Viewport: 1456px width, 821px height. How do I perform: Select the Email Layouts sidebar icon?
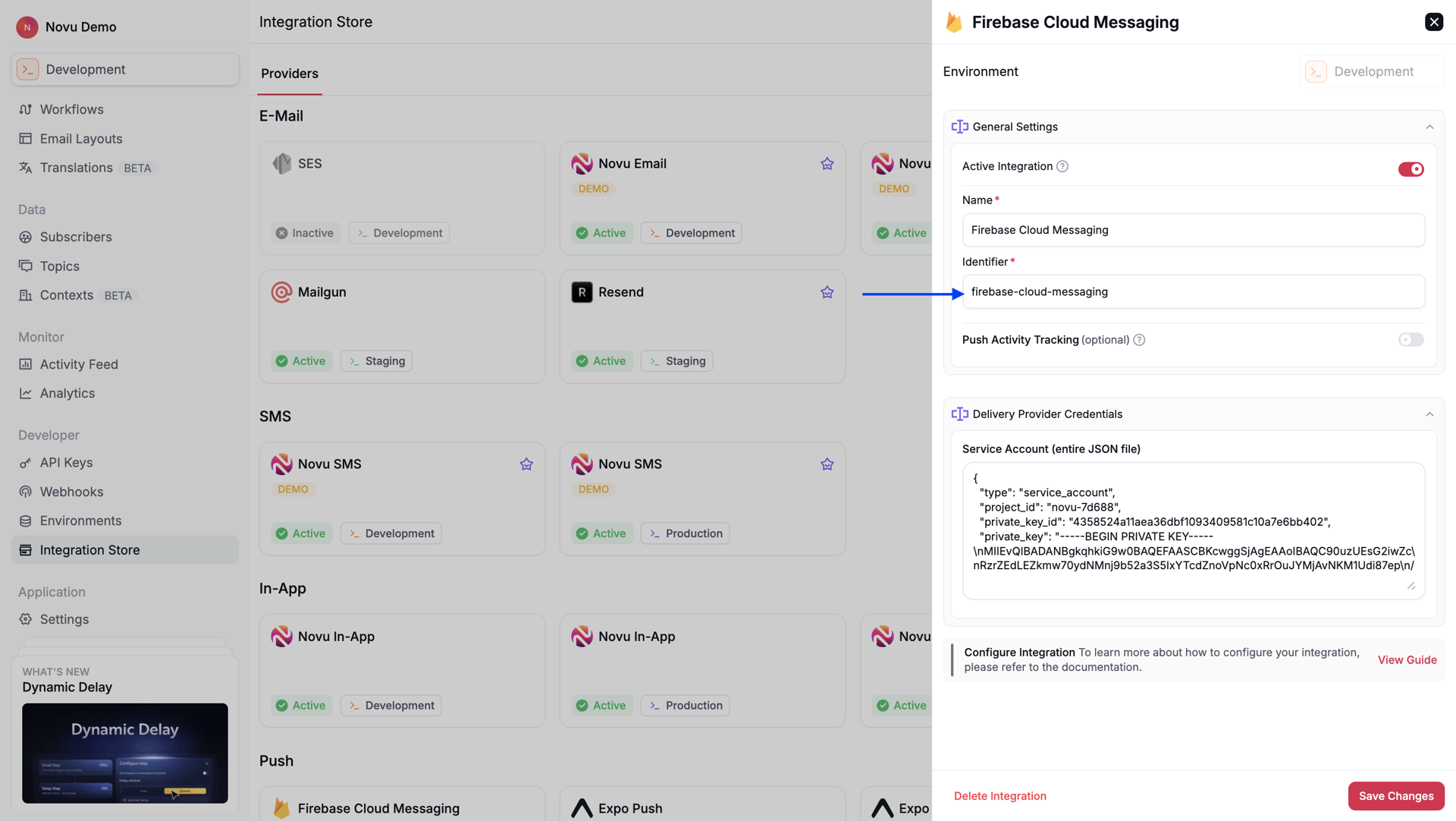[x=27, y=139]
